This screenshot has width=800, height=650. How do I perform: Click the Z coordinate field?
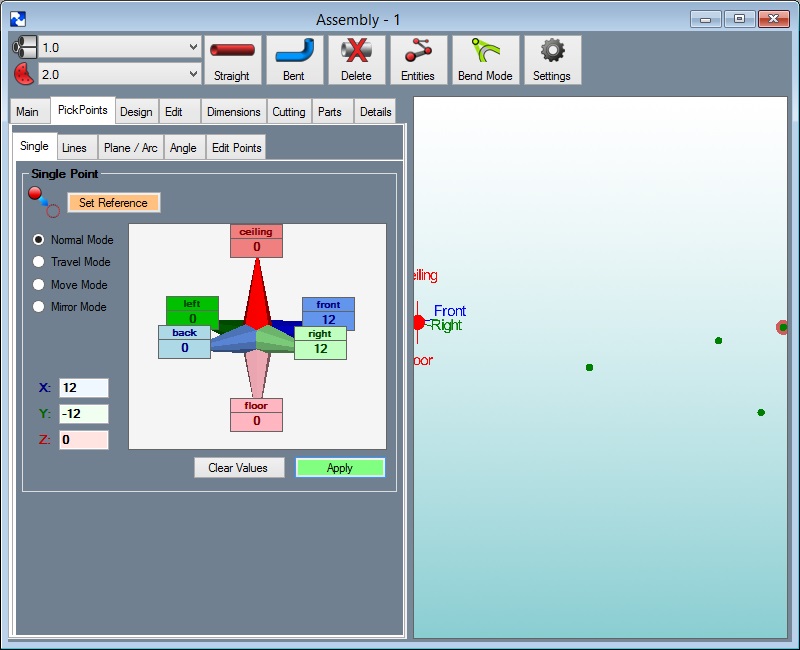pyautogui.click(x=84, y=440)
